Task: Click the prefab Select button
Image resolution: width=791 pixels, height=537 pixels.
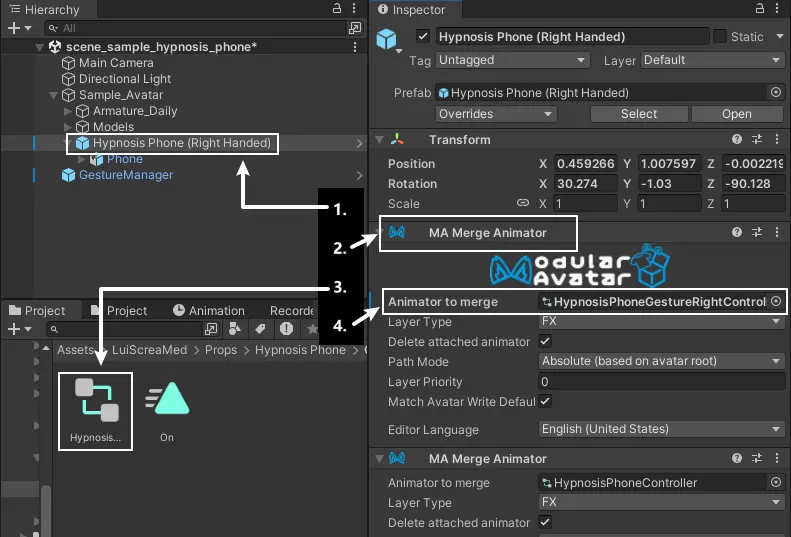Action: tap(639, 114)
